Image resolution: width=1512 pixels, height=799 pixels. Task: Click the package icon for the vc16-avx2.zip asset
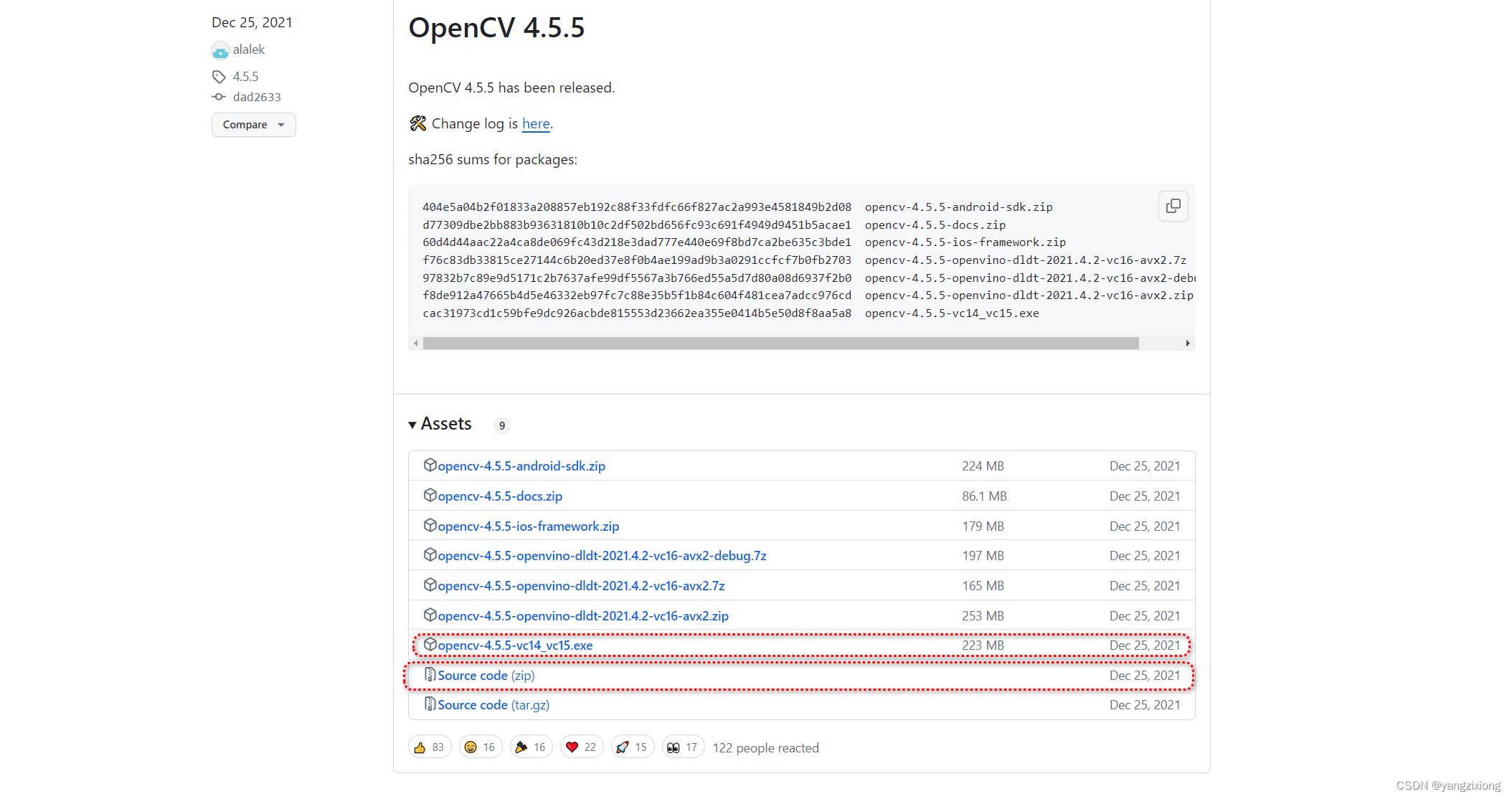tap(430, 615)
